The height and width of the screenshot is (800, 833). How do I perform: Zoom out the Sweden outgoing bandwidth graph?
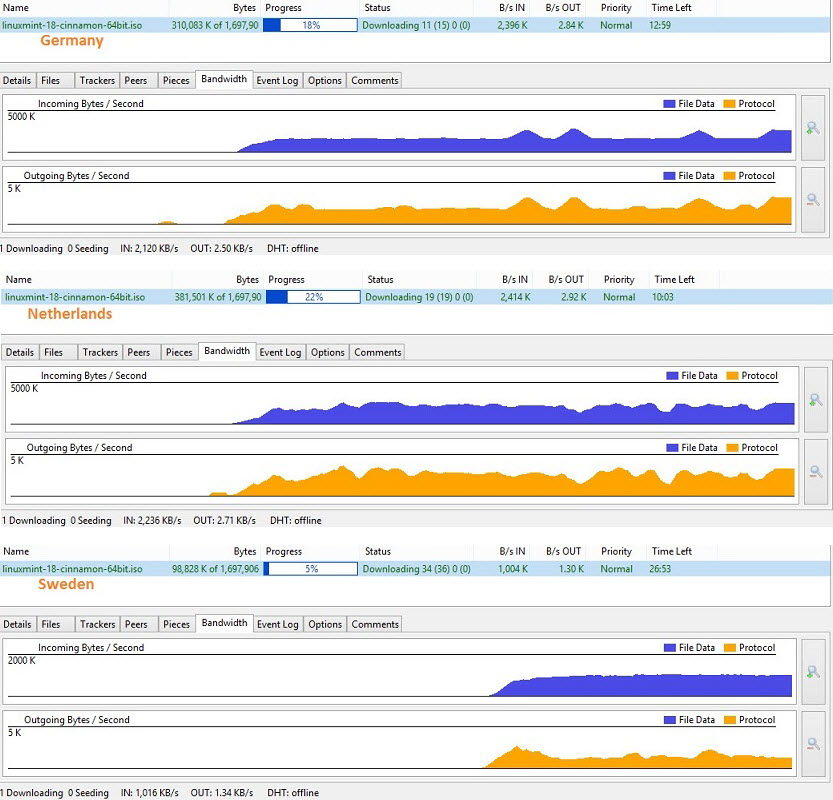(813, 744)
